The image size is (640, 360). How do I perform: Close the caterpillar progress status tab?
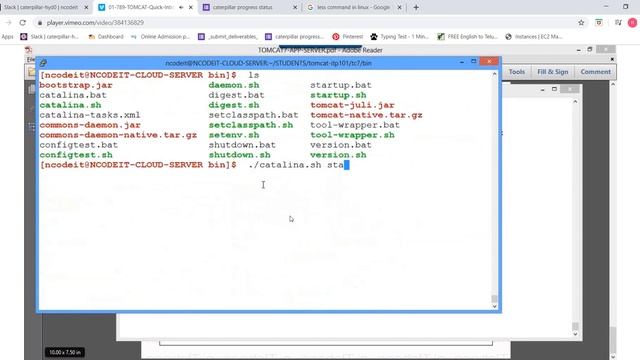pyautogui.click(x=295, y=7)
